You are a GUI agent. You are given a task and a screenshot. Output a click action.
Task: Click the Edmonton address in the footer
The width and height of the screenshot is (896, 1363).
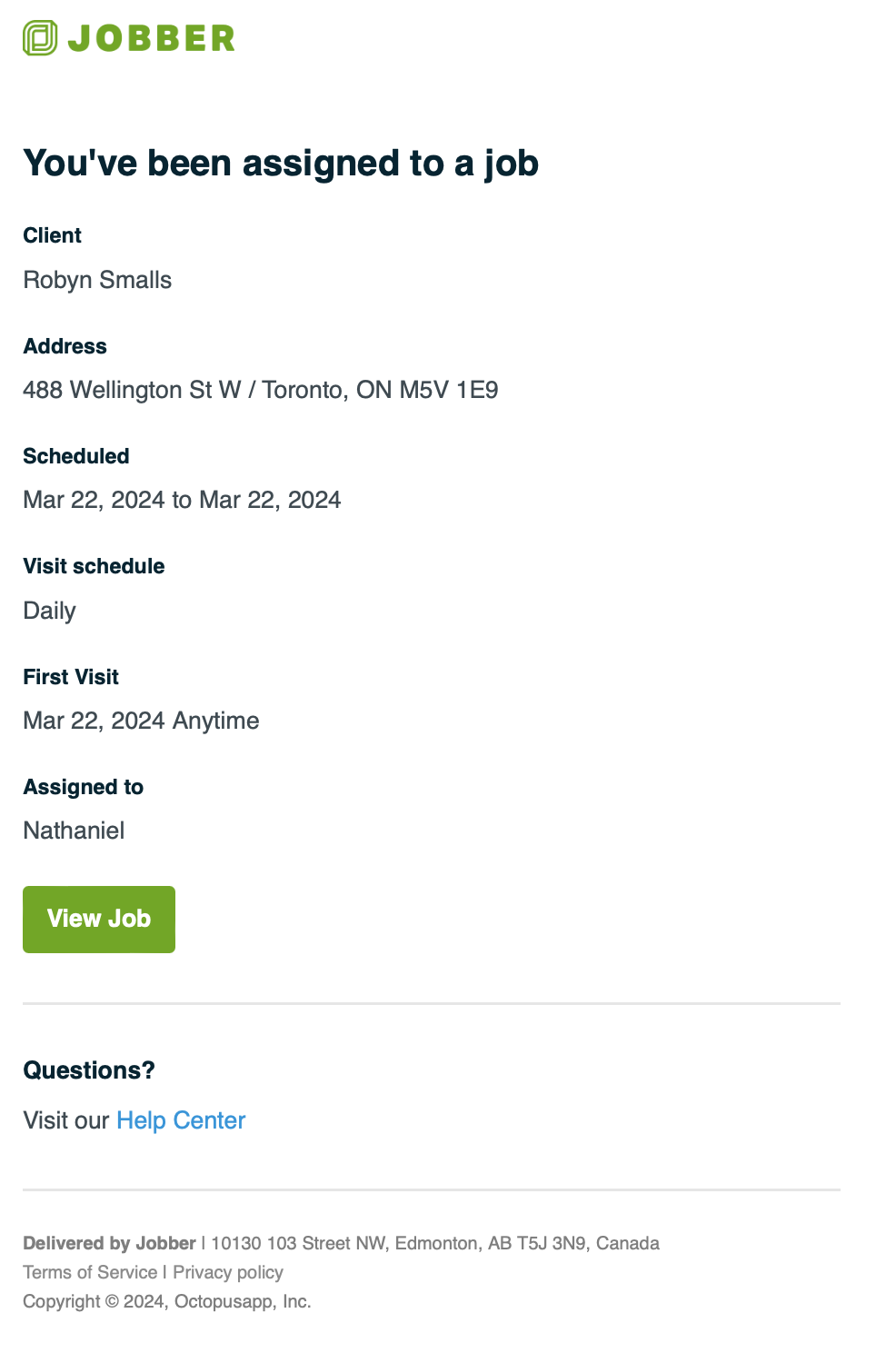pos(432,1242)
